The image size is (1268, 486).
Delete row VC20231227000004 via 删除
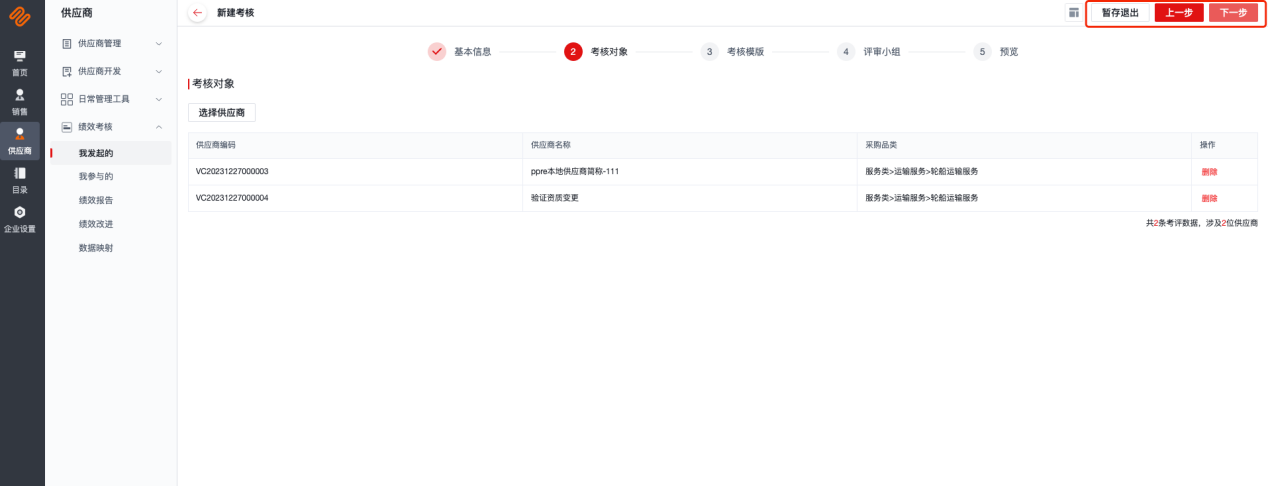[1209, 198]
